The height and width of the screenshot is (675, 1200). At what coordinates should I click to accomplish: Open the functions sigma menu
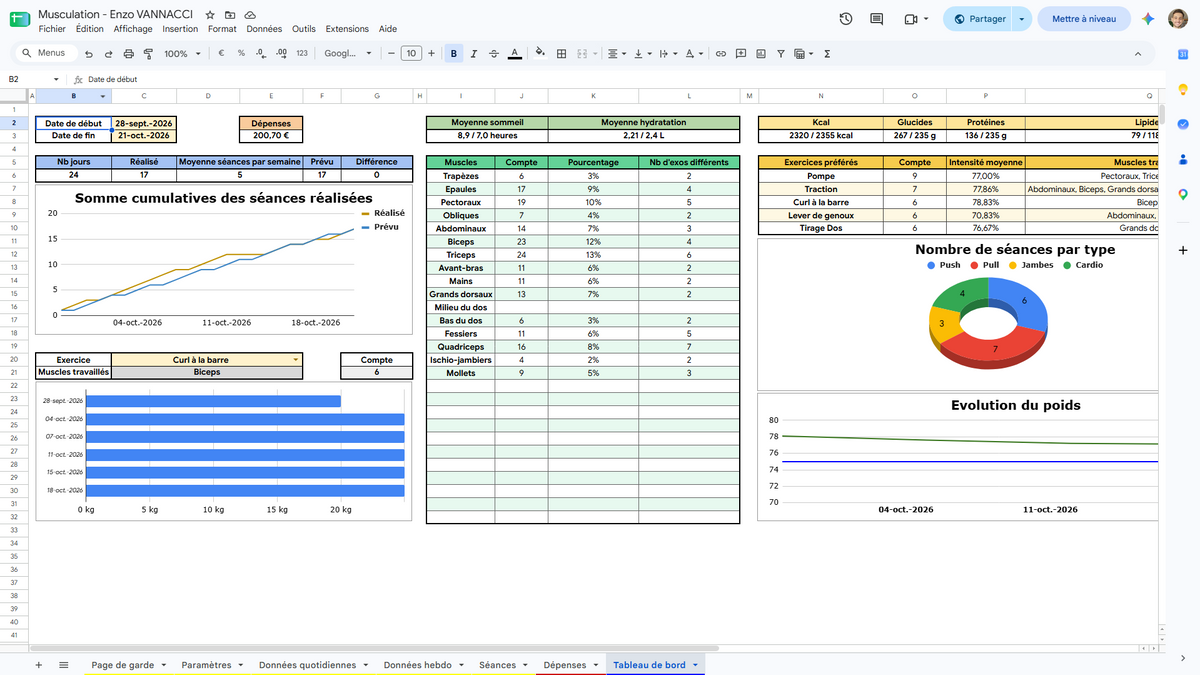(827, 54)
